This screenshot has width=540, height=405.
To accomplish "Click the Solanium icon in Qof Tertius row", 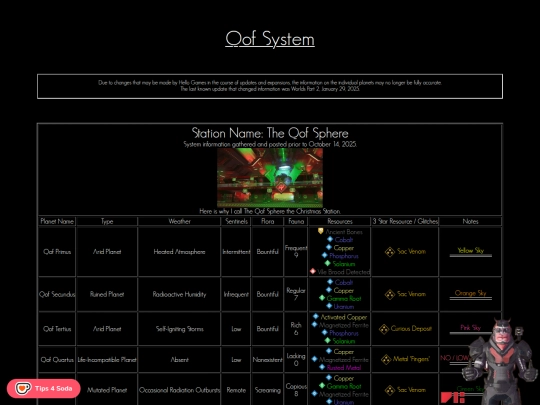I will coord(328,341).
